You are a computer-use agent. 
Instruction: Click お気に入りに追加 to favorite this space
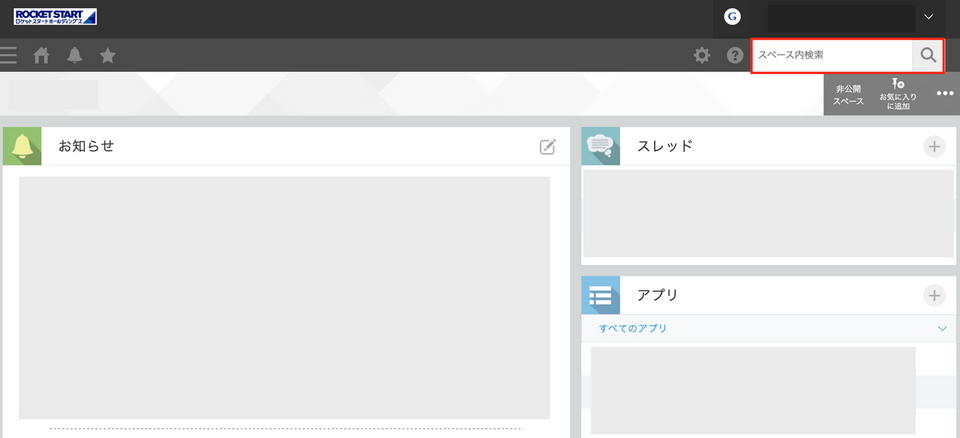coord(897,94)
